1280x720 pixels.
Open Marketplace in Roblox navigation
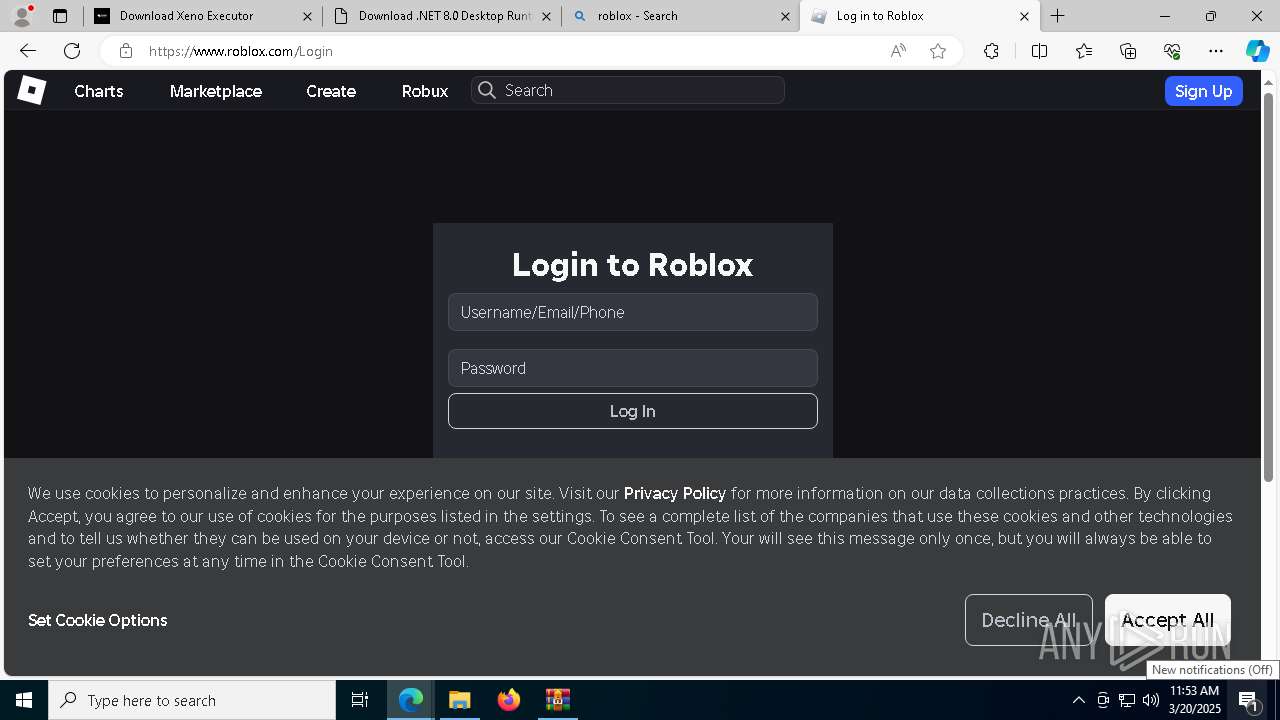216,91
